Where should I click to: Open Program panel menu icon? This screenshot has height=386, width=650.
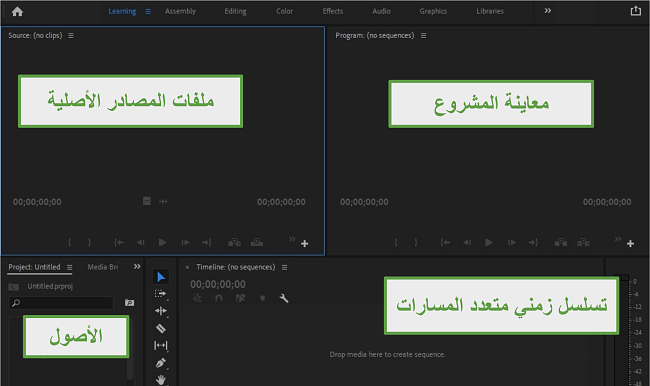(423, 36)
